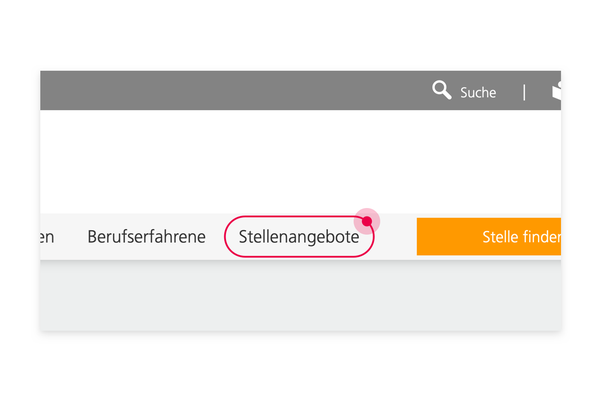The width and height of the screenshot is (600, 400).
Task: Click the thin vertical divider after Suche
Action: pyautogui.click(x=524, y=93)
